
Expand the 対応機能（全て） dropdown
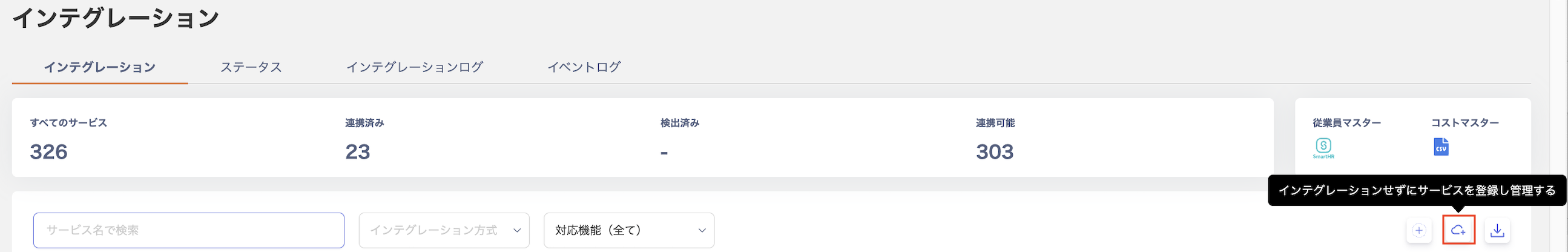pyautogui.click(x=628, y=230)
